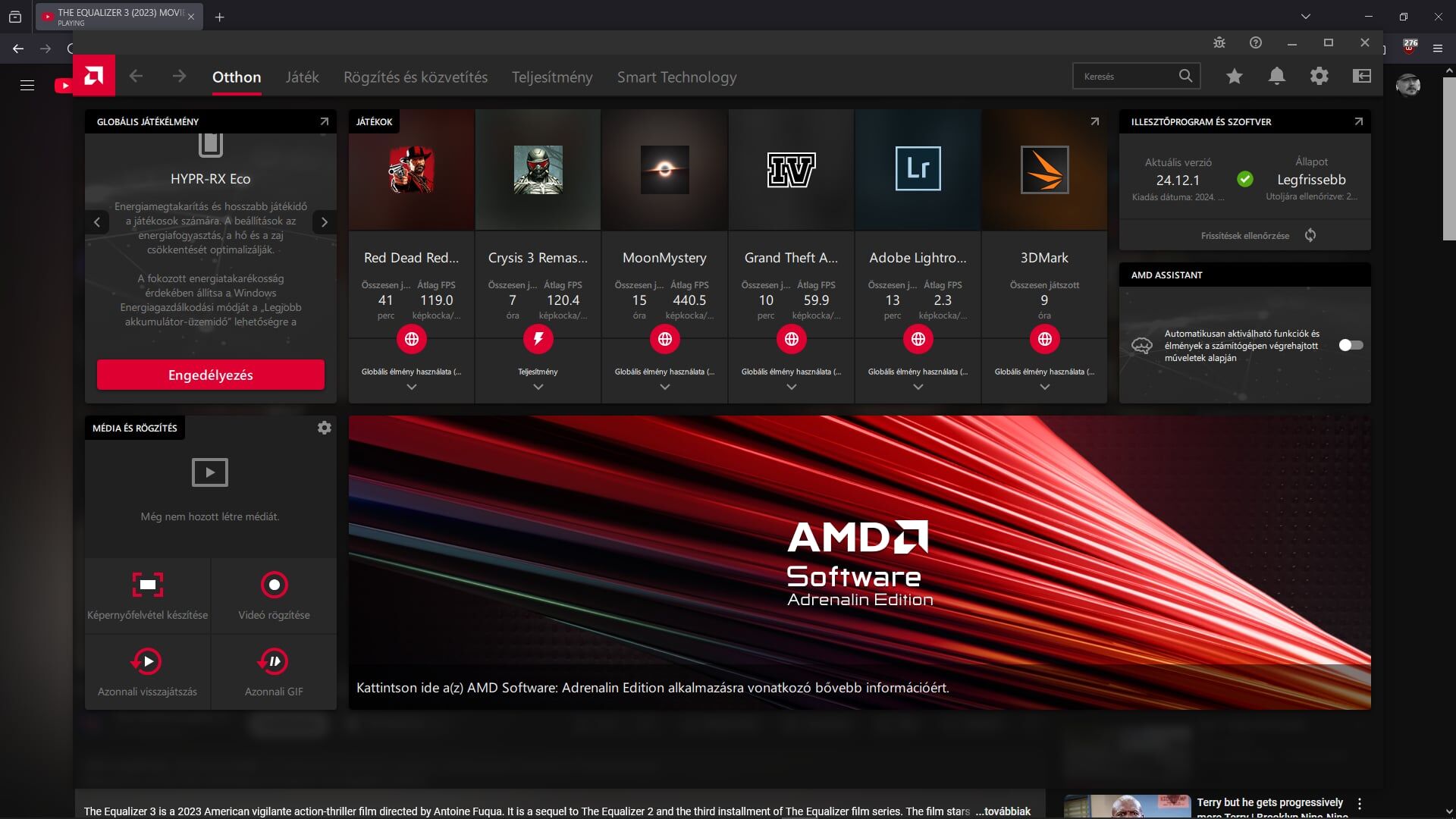This screenshot has height=819, width=1456.
Task: Click the browser extension badge 276 icon
Action: 1410,47
